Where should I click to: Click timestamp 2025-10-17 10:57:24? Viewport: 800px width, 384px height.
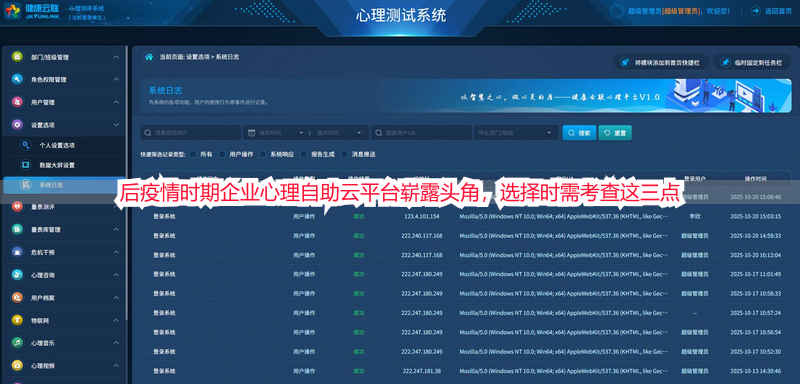click(x=755, y=313)
